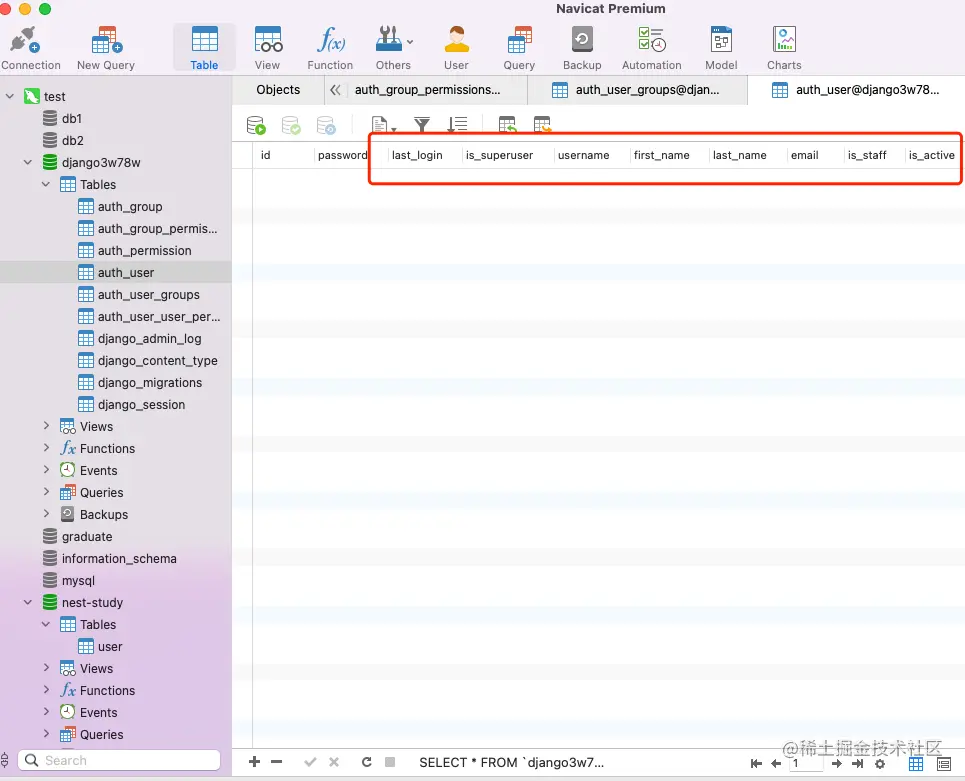Collapse the nest-study database
Viewport: 965px width, 781px height.
pyautogui.click(x=28, y=602)
